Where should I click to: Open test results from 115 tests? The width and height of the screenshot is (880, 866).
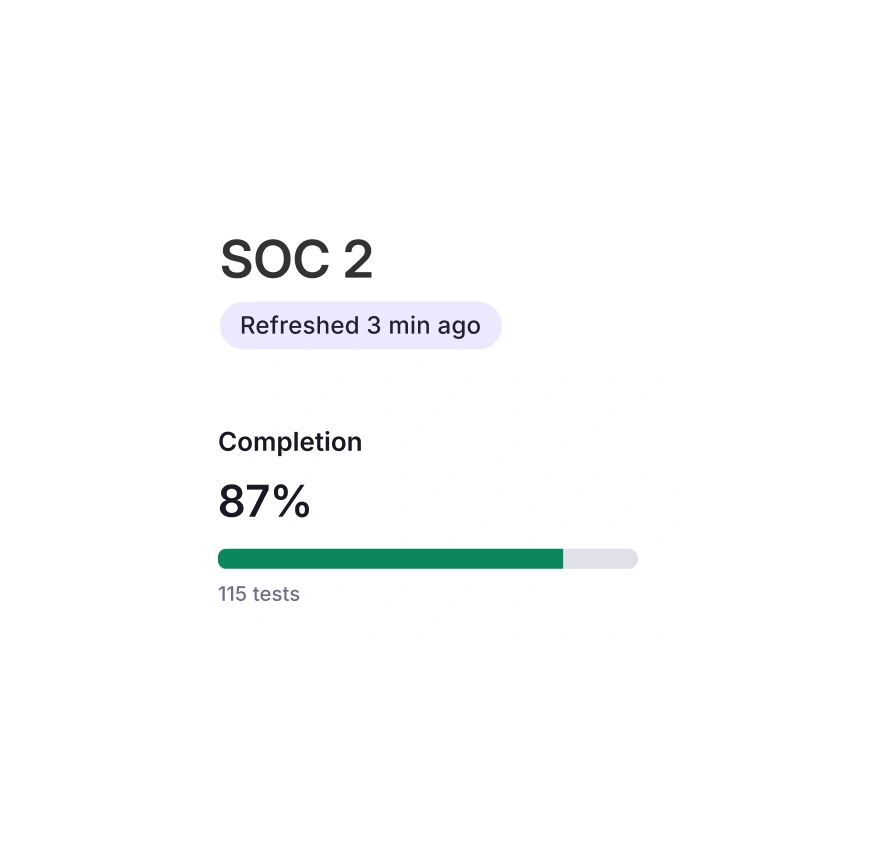(258, 594)
